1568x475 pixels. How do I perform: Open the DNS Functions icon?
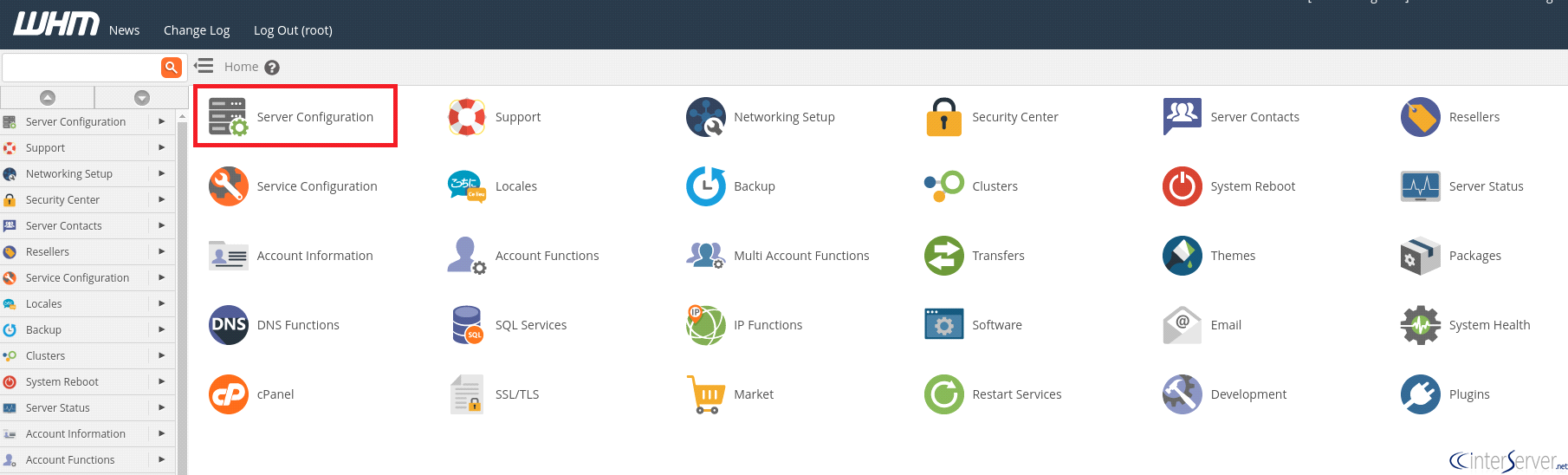click(x=229, y=325)
